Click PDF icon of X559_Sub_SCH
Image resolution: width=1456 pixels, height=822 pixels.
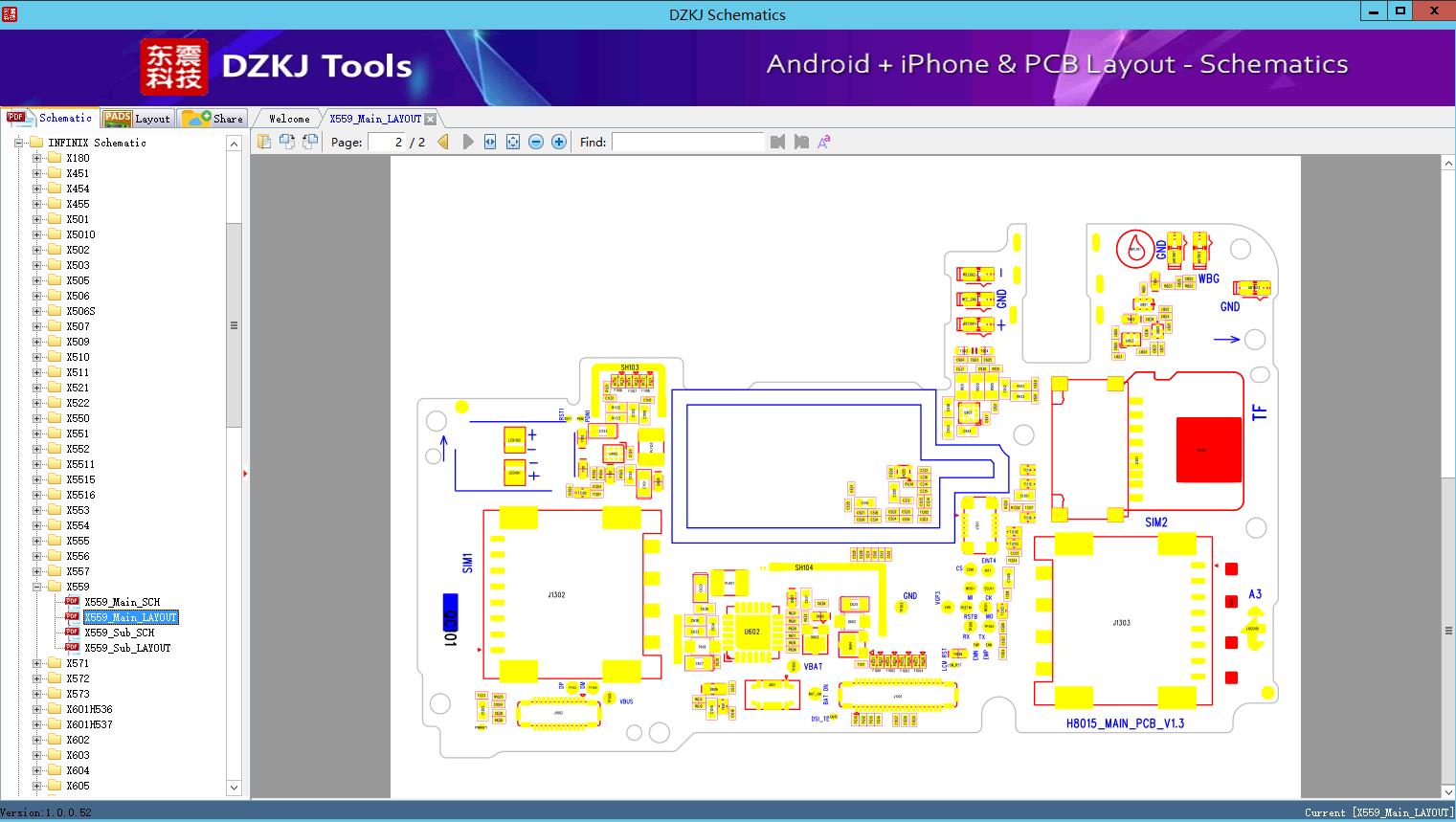[72, 633]
